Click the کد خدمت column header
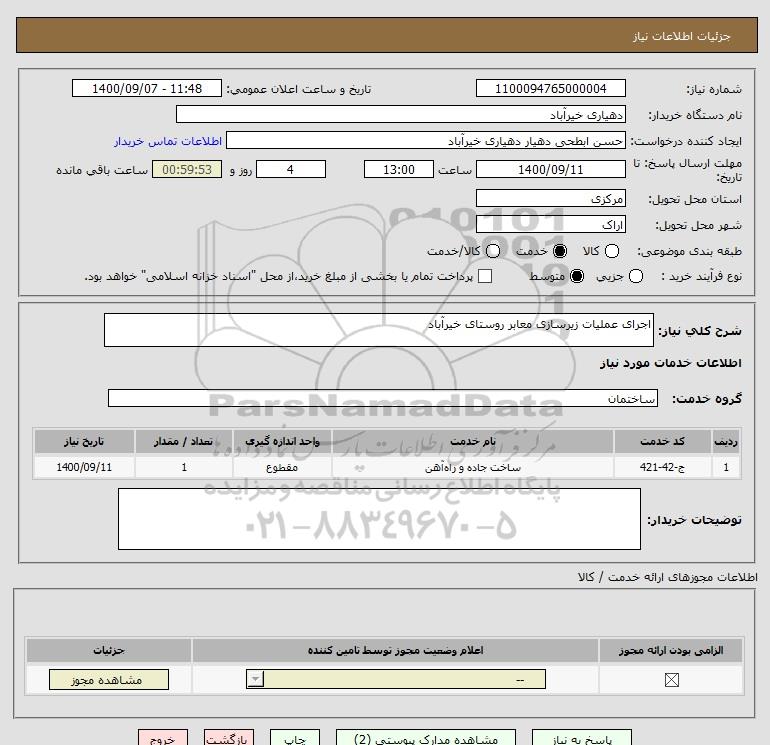The width and height of the screenshot is (770, 745). pos(662,441)
